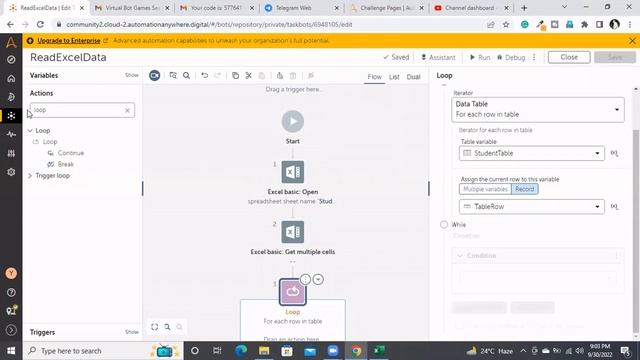Viewport: 640px width, 360px height.
Task: Click the browser address bar URL
Action: pyautogui.click(x=209, y=24)
